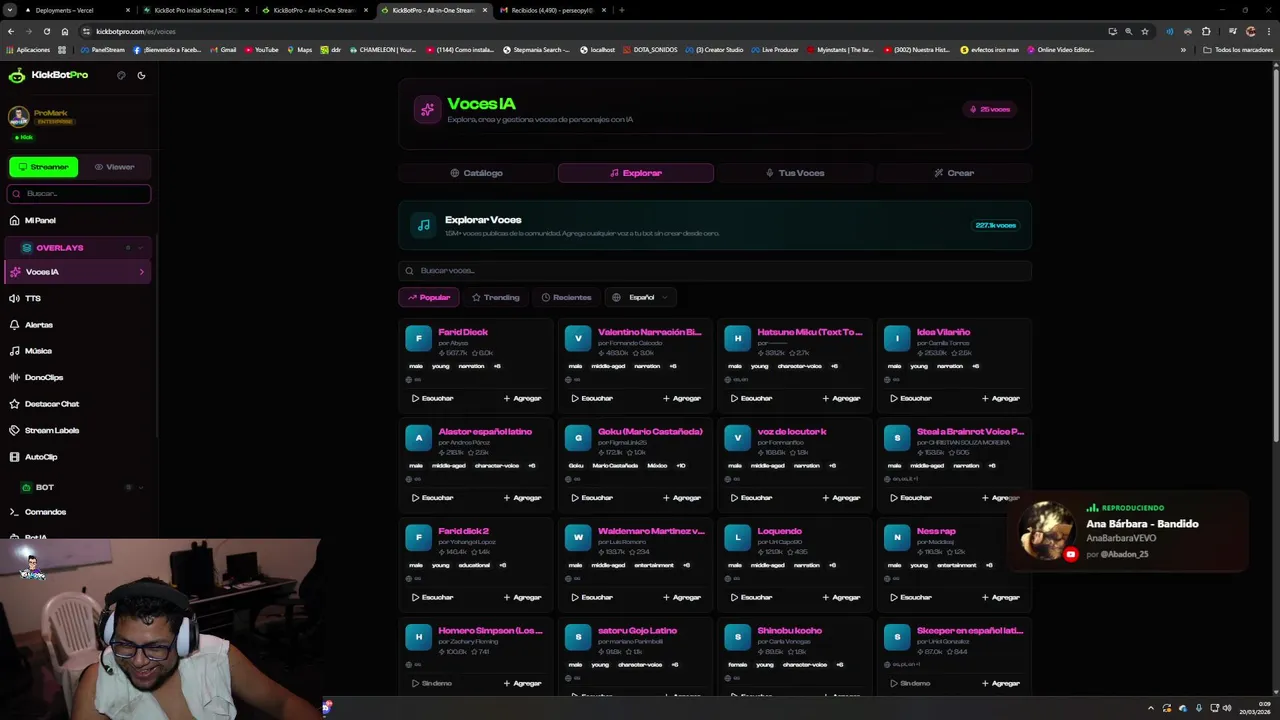Open the Crear tab
The width and height of the screenshot is (1280, 720).
coord(954,173)
